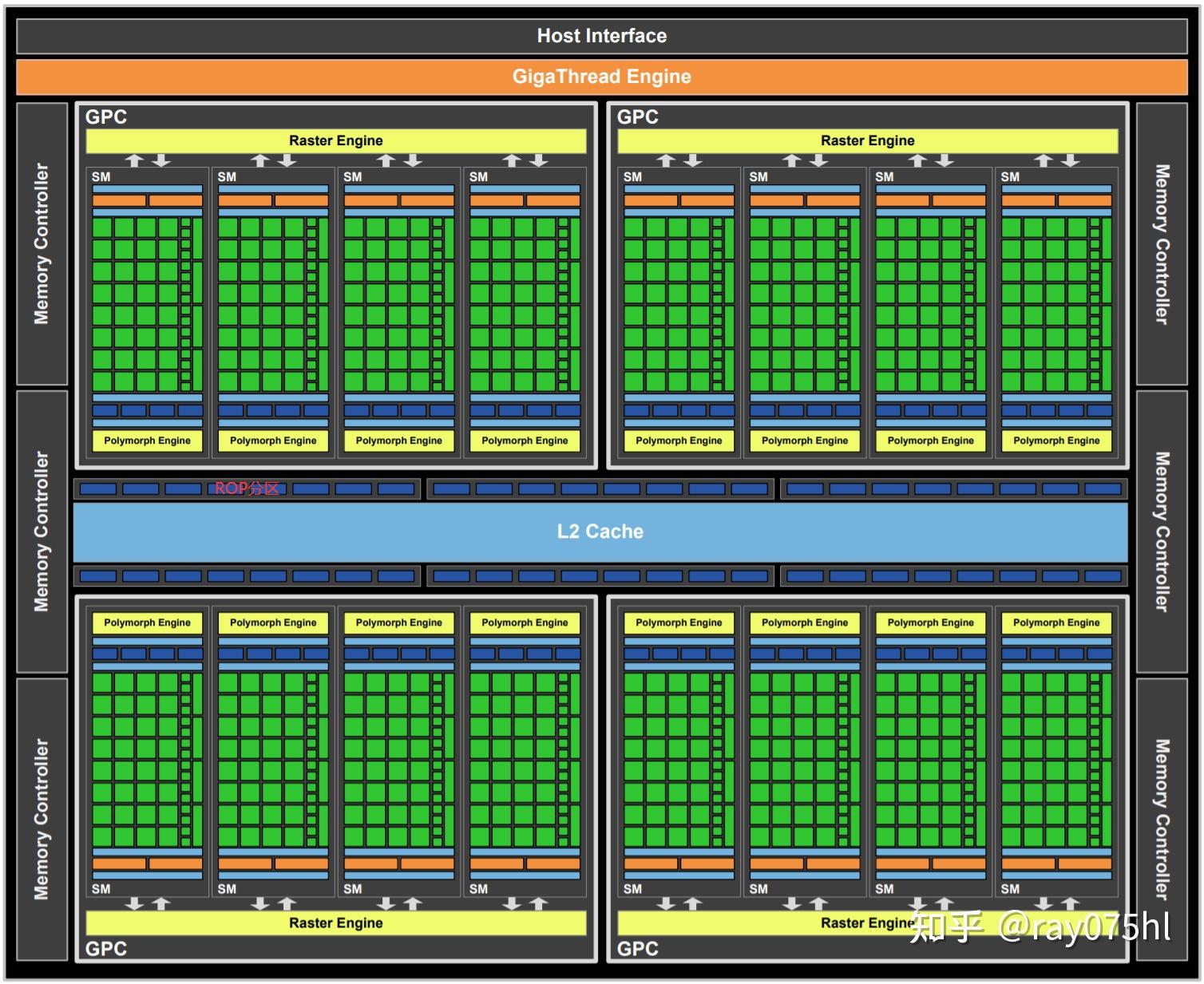Click middle-left Memory Controller block
The image size is (1204, 984).
42,532
